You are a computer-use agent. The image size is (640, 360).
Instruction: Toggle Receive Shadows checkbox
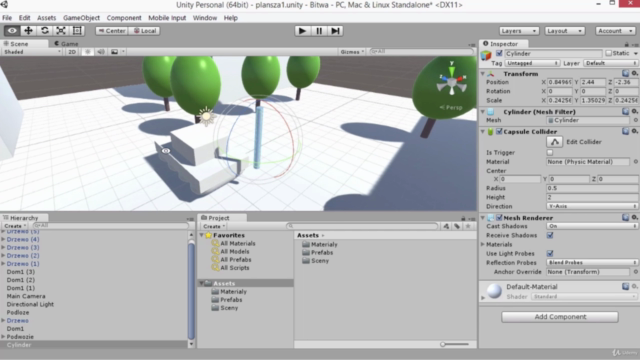550,236
